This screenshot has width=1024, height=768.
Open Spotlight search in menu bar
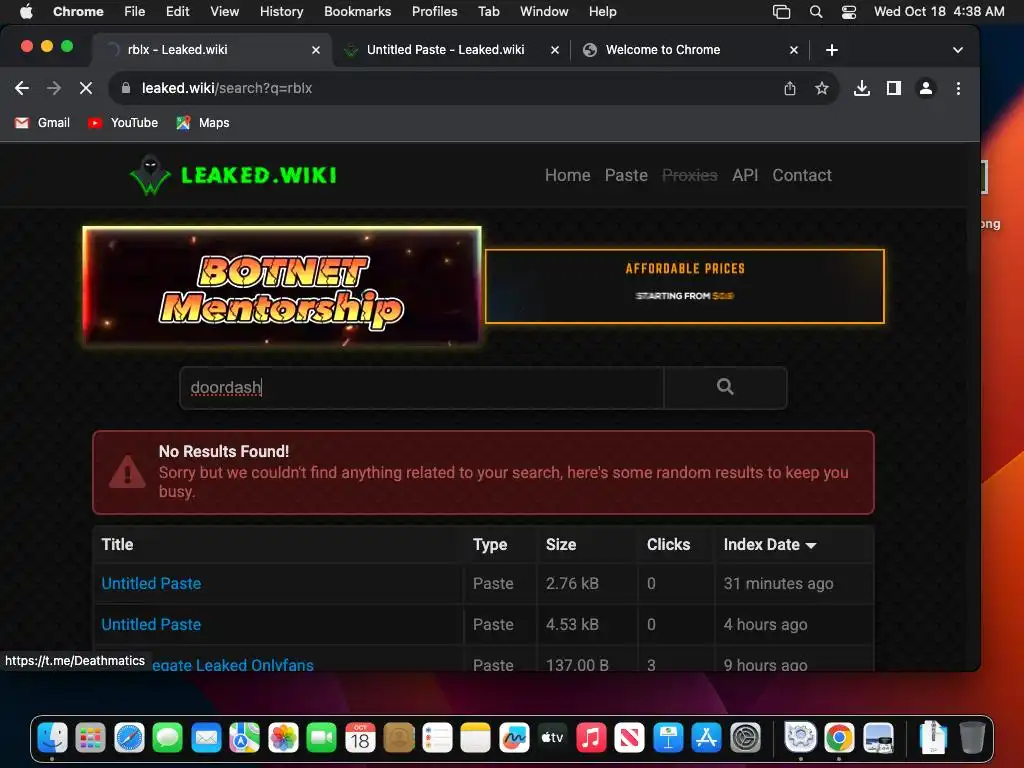point(816,12)
